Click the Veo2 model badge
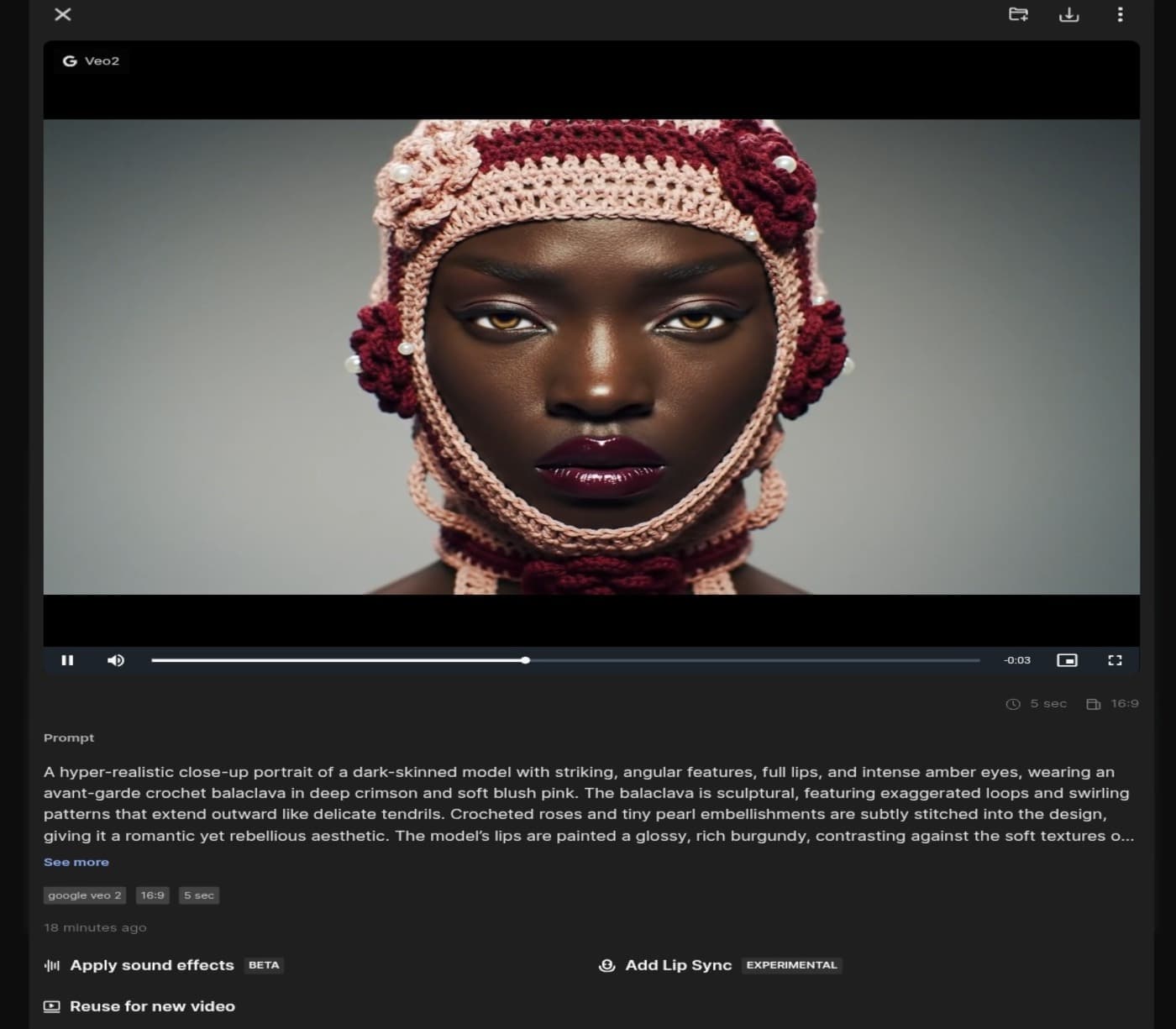The height and width of the screenshot is (1029, 1176). click(x=92, y=60)
